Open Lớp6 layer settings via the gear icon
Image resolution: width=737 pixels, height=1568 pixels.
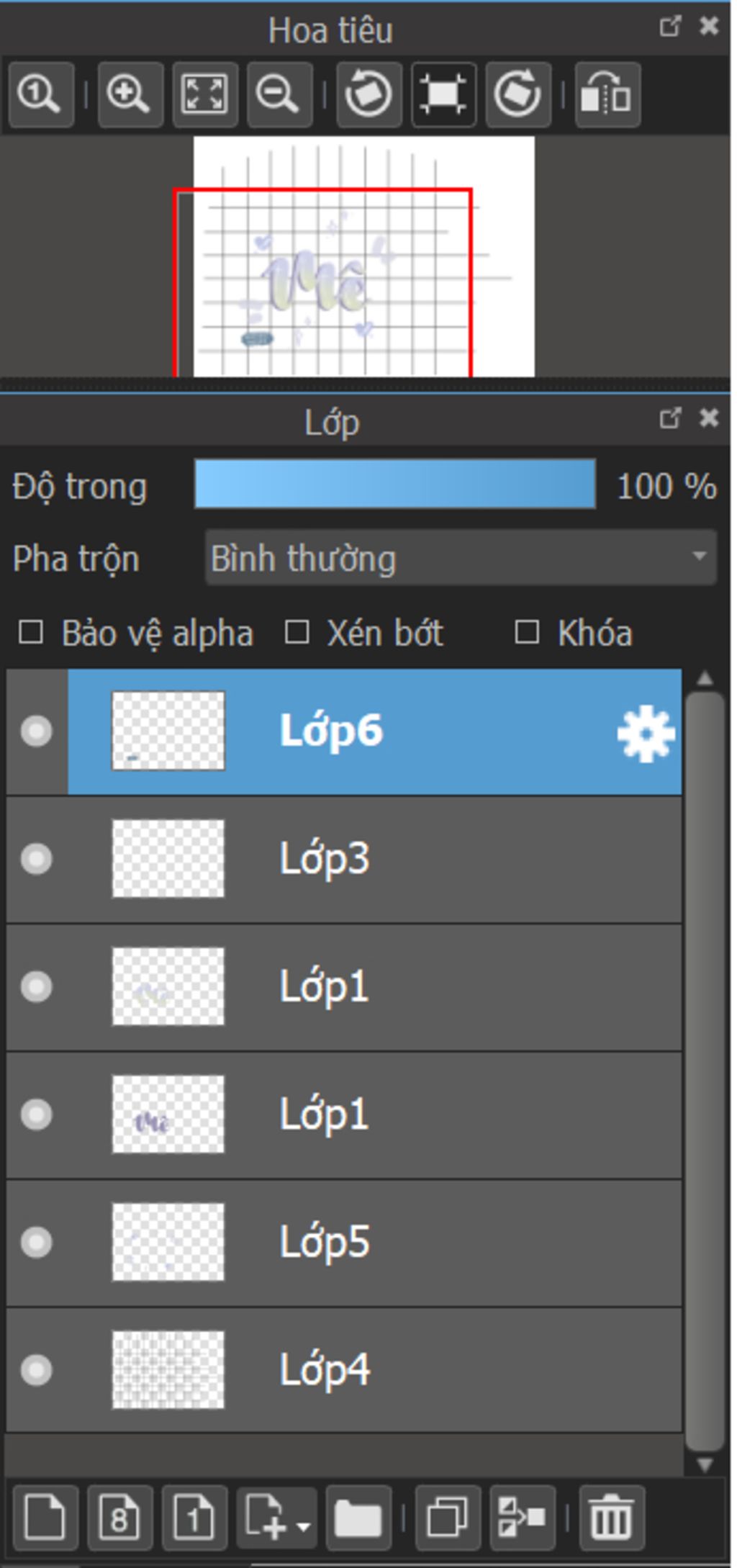pyautogui.click(x=646, y=734)
